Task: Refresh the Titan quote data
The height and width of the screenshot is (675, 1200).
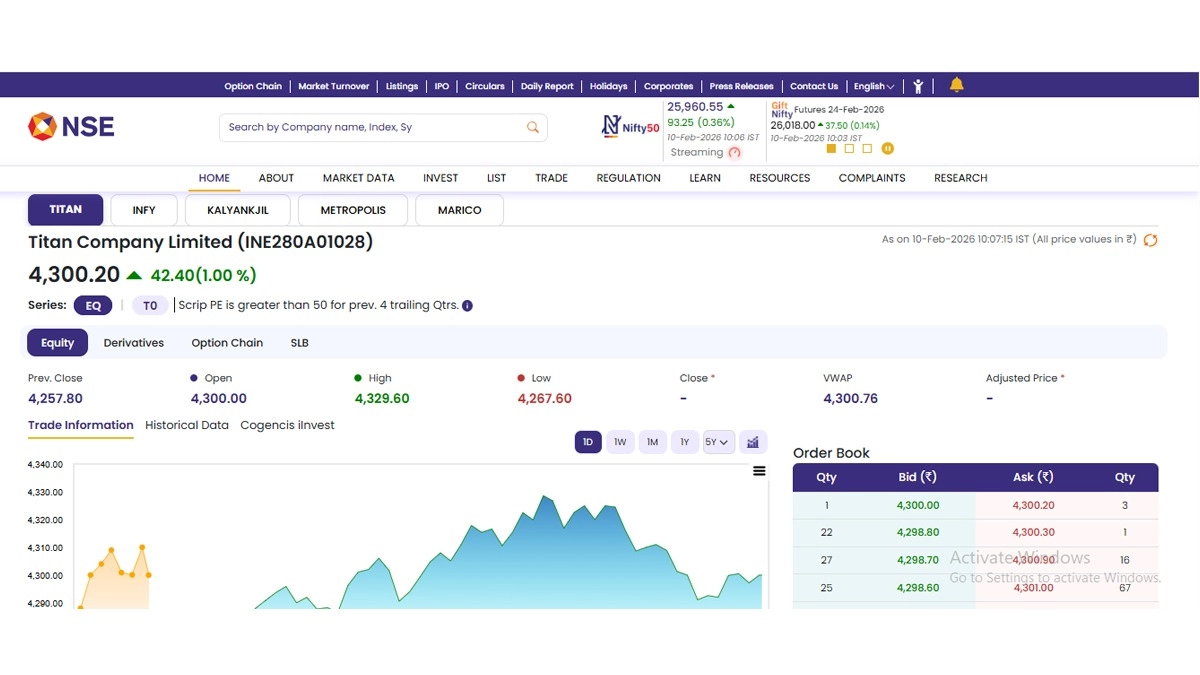Action: pos(1150,240)
